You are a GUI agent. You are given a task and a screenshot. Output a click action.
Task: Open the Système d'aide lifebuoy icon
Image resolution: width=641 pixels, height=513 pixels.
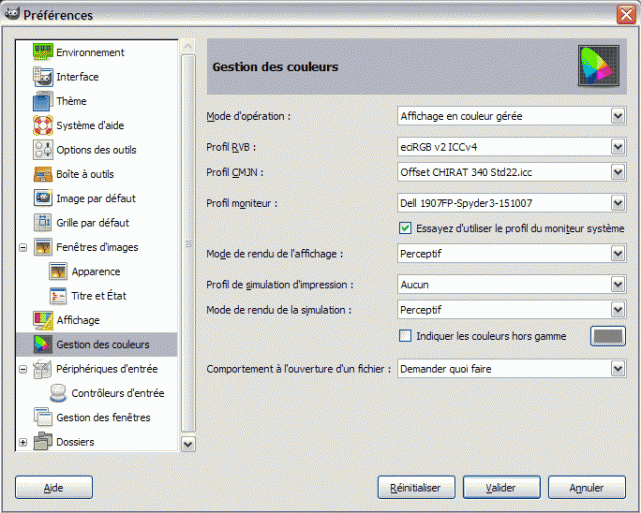[43, 125]
